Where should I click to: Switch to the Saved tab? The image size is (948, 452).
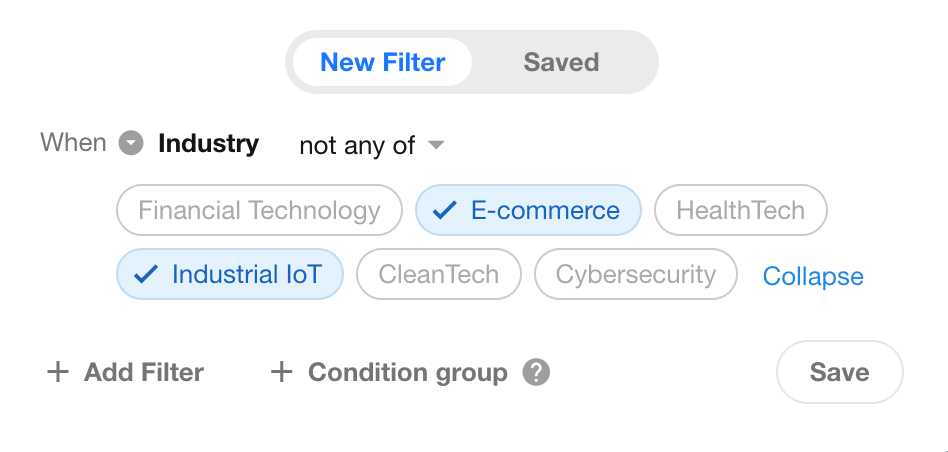pyautogui.click(x=561, y=62)
